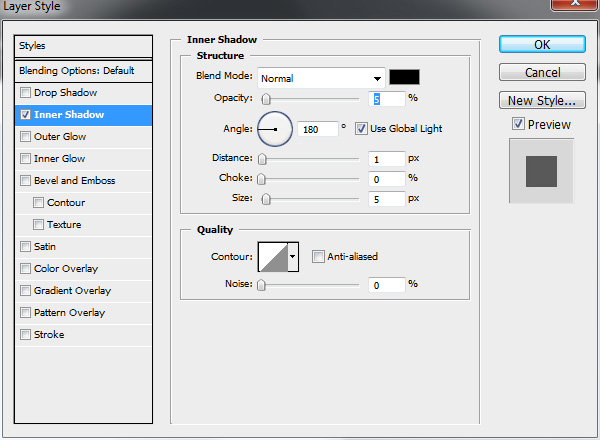This screenshot has height=440, width=600.
Task: Tick the Inner Glow checkbox
Action: 26,158
